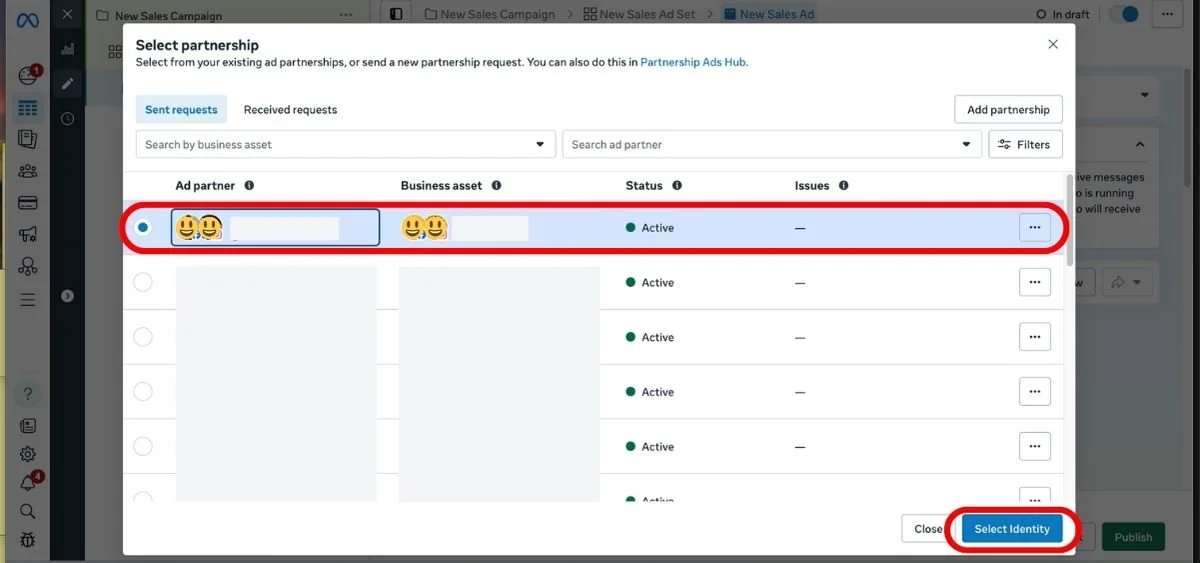The height and width of the screenshot is (563, 1200).
Task: Click the Close button in dialog footer
Action: pyautogui.click(x=927, y=529)
